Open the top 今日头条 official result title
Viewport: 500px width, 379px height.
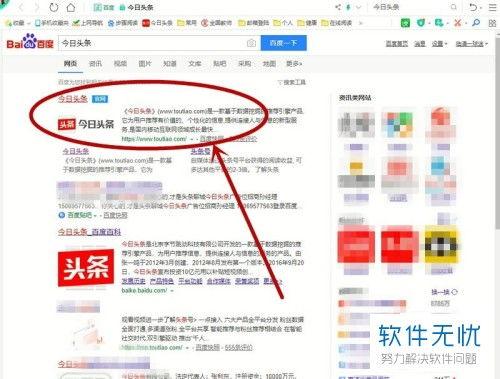click(73, 99)
